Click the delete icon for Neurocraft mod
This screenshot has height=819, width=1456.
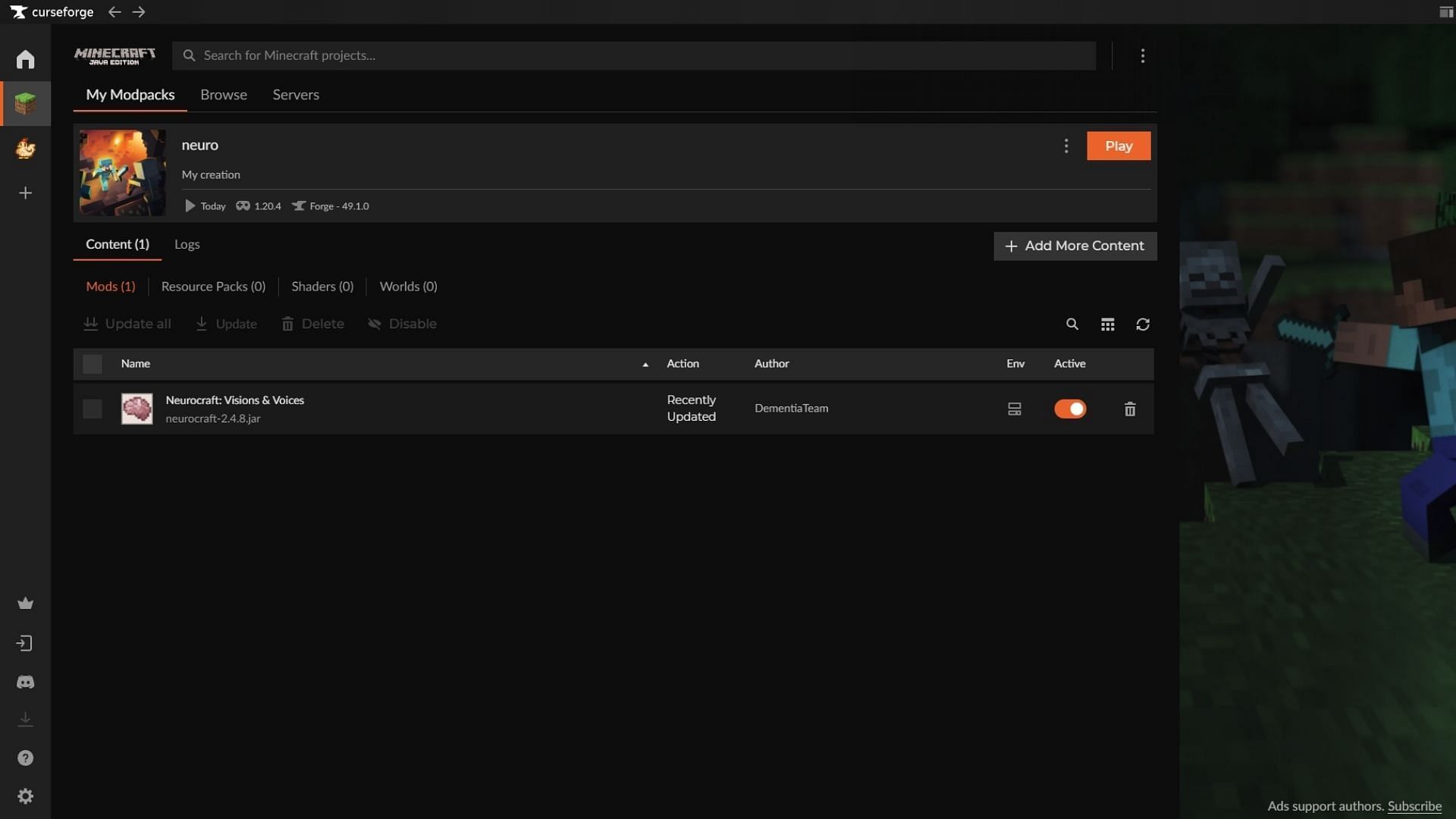coord(1129,408)
